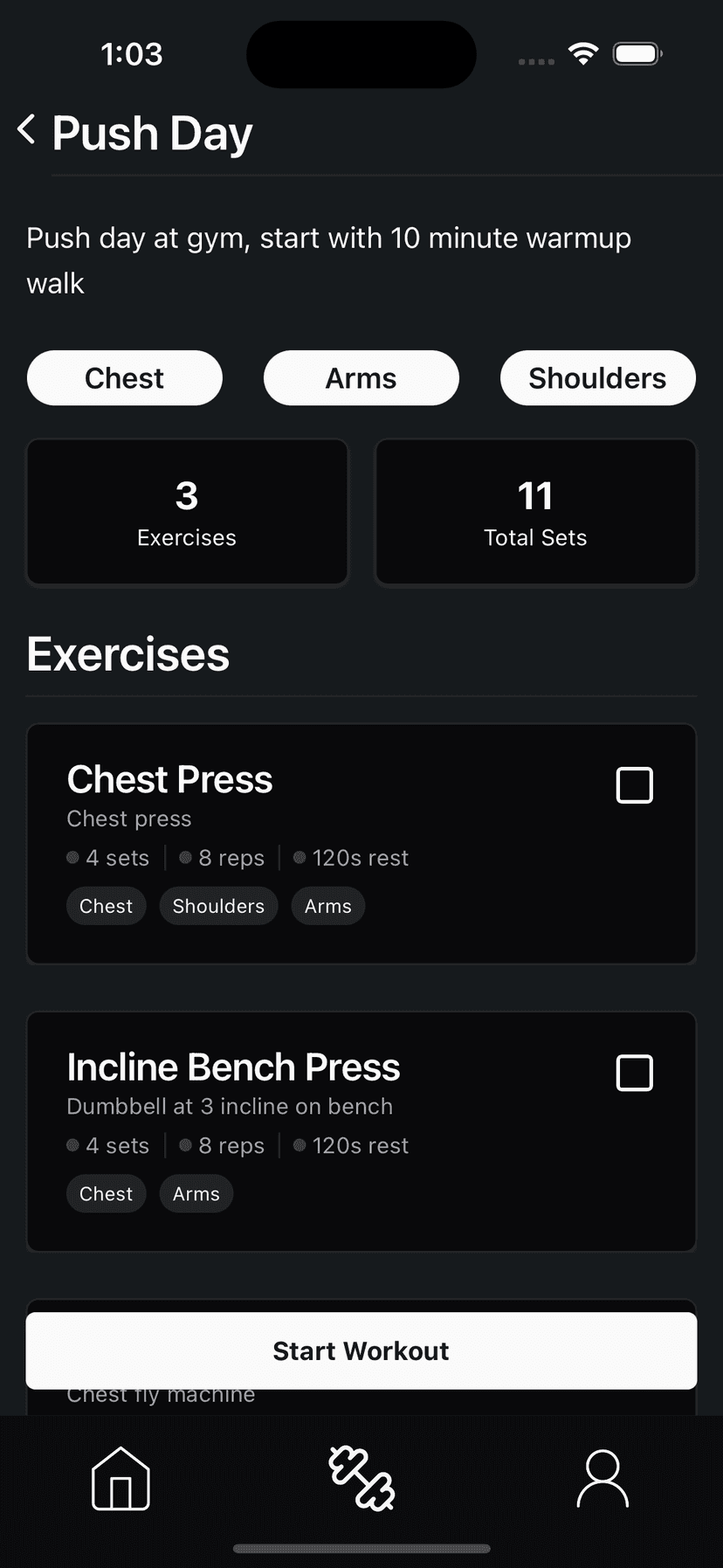This screenshot has height=1568, width=723.
Task: Check the Incline Bench Press checkbox
Action: 634,1073
